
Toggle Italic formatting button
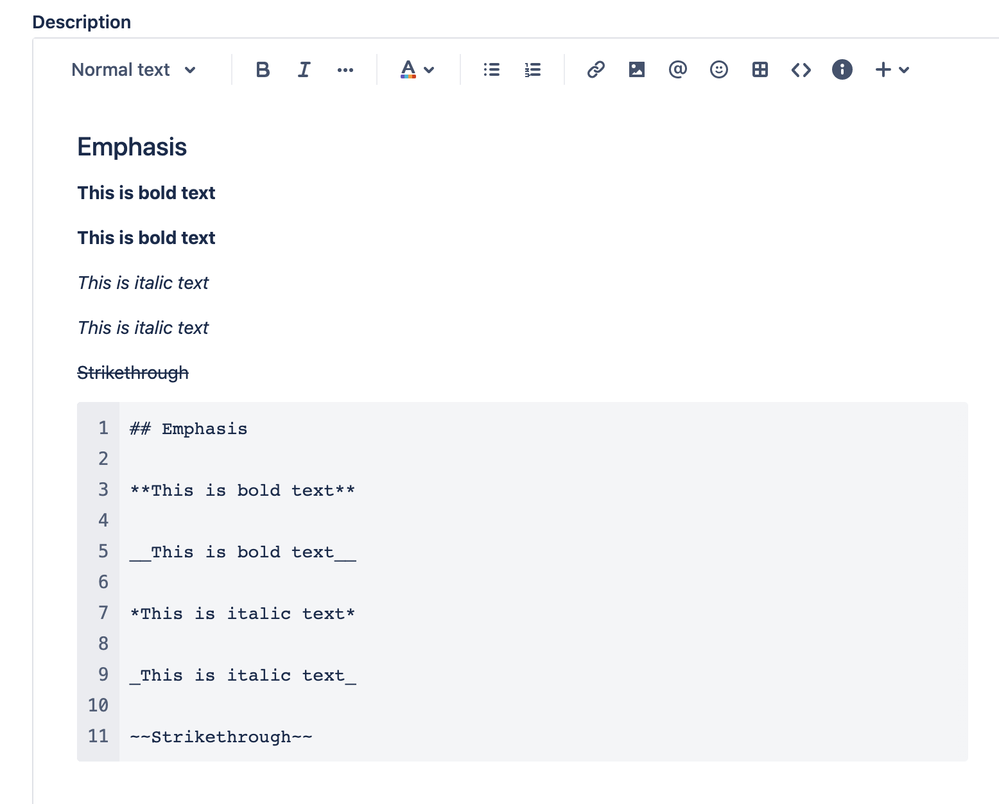[x=304, y=69]
